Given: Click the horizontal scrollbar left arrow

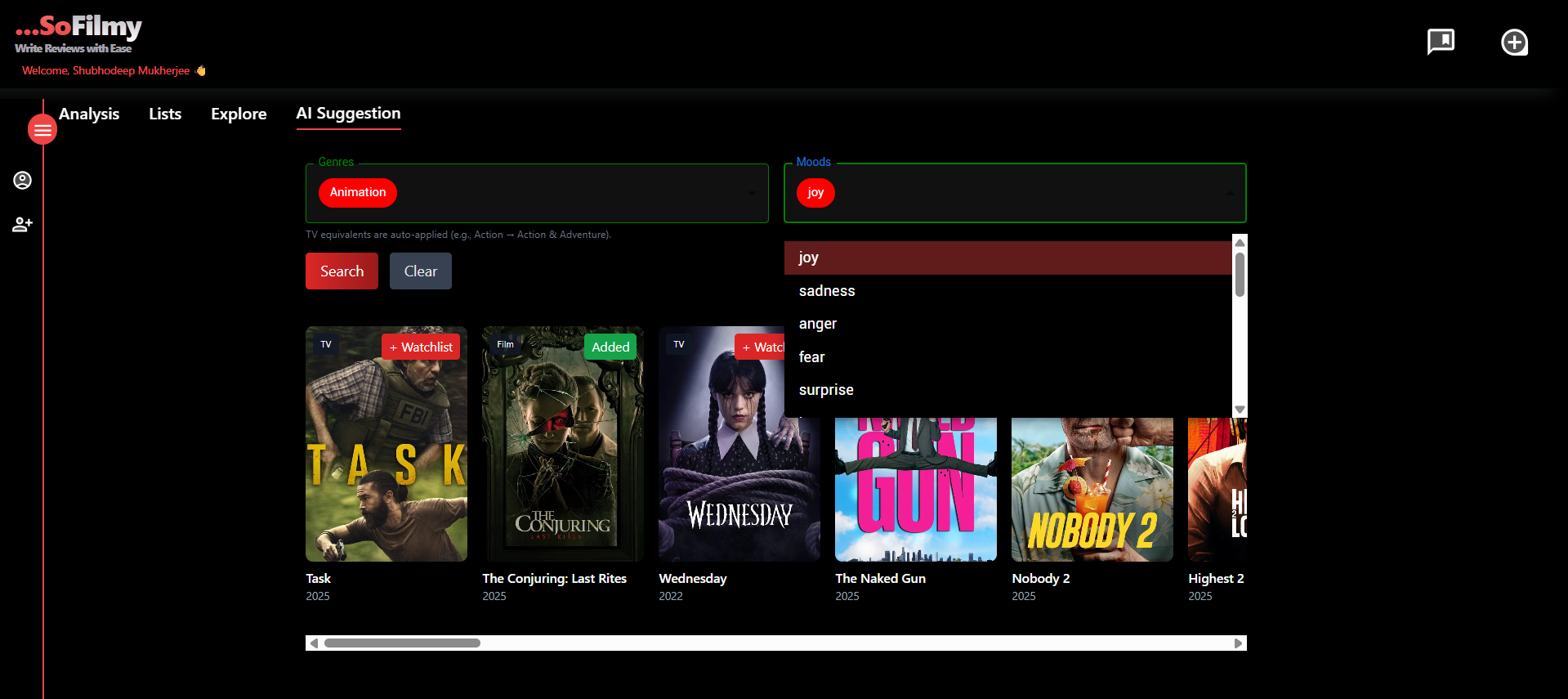Looking at the screenshot, I should pyautogui.click(x=314, y=643).
